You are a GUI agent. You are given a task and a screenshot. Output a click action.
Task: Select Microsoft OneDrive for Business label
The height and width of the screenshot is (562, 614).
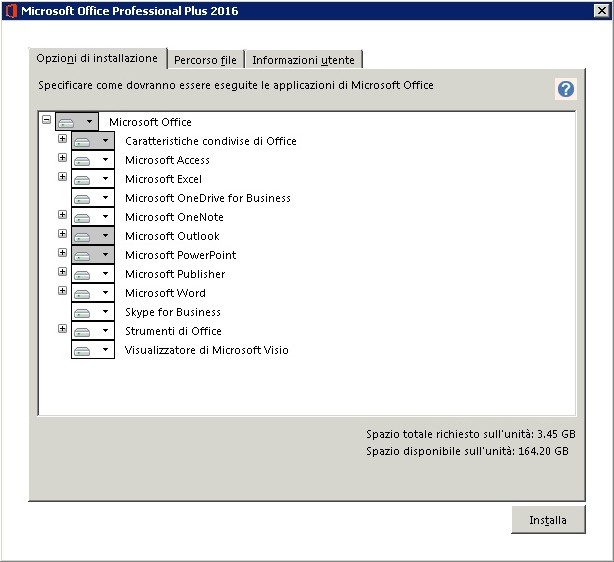click(208, 198)
